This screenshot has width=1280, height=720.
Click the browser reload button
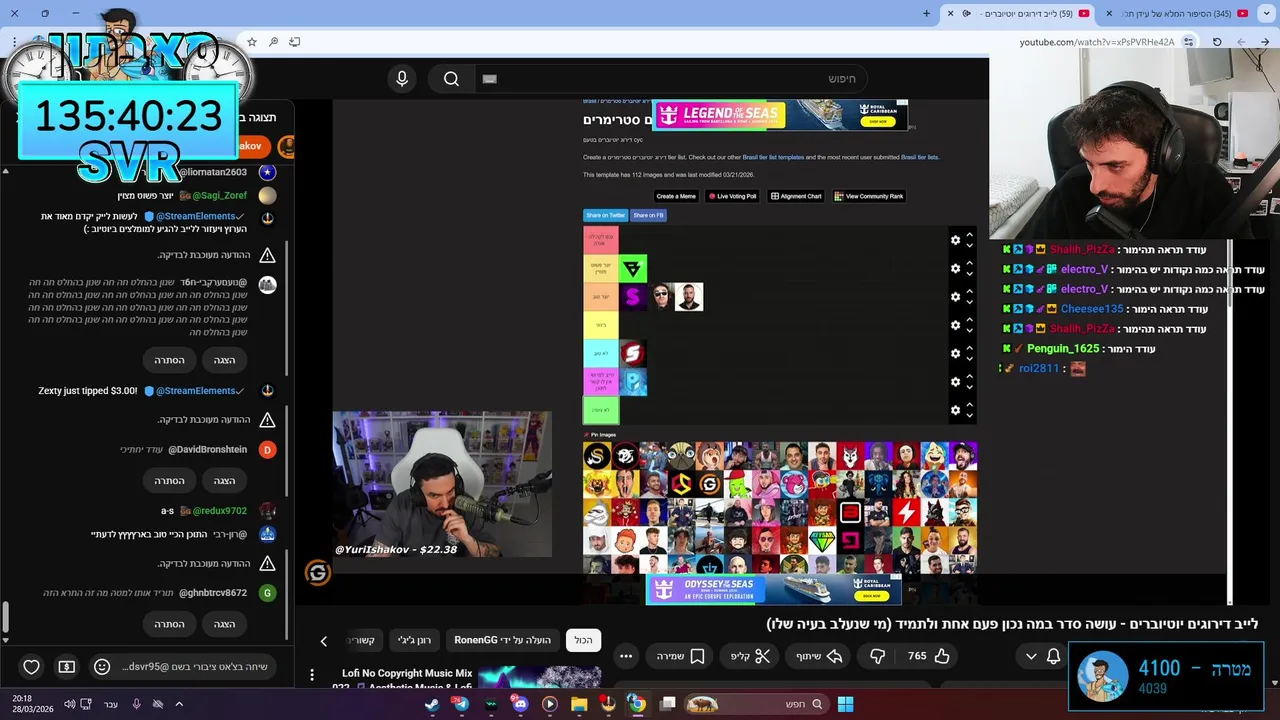click(x=1217, y=42)
